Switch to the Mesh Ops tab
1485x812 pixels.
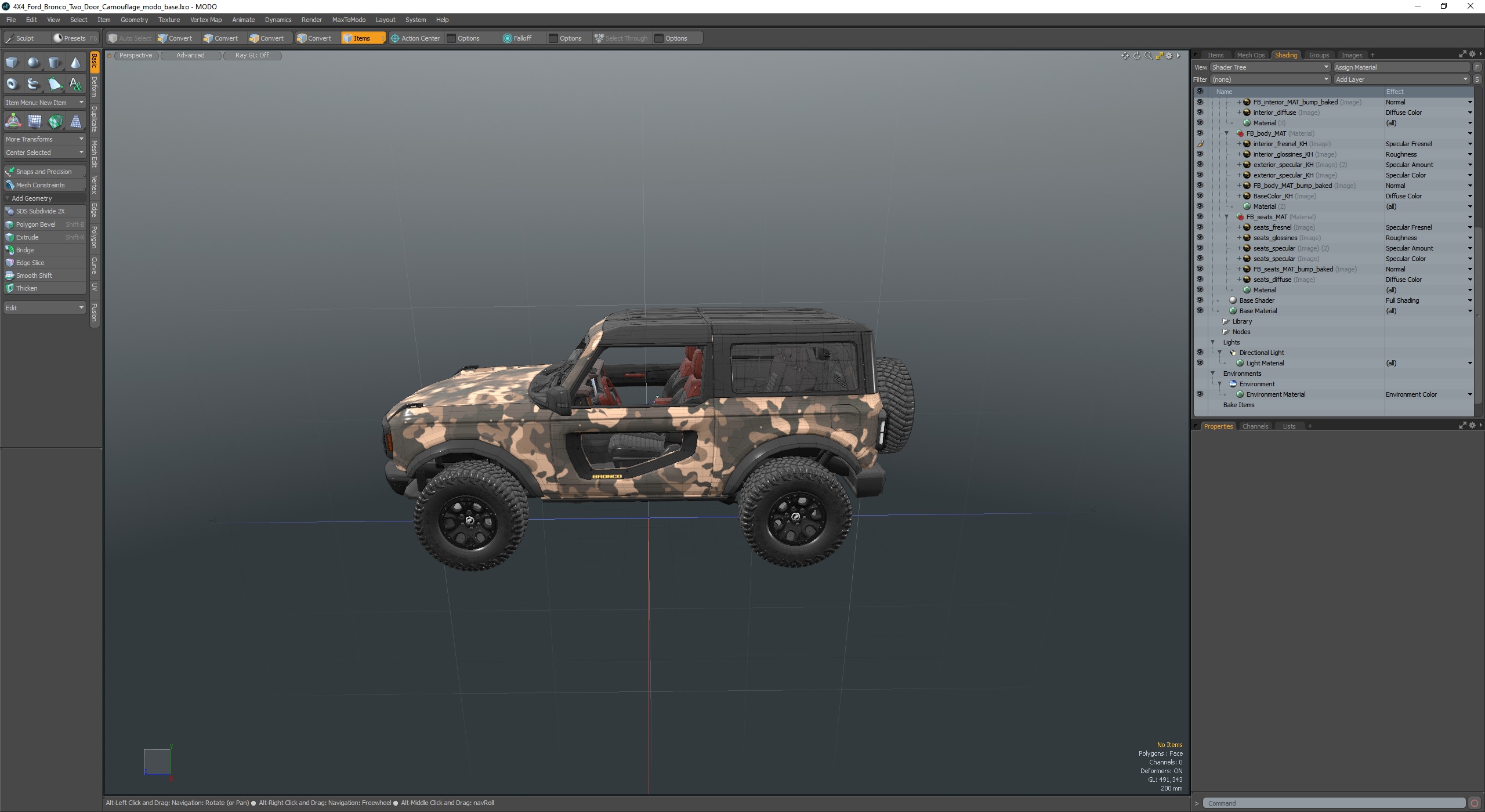(x=1251, y=55)
